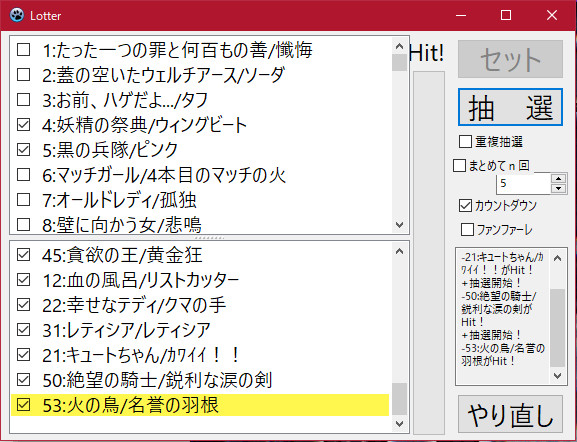Click the batch count number field
Screen dimensions: 577x442
click(524, 183)
